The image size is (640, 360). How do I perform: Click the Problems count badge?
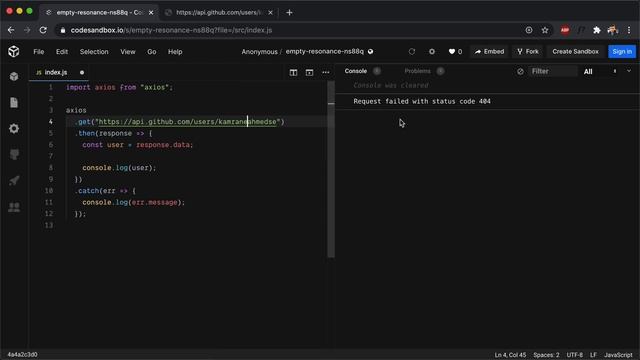click(440, 71)
